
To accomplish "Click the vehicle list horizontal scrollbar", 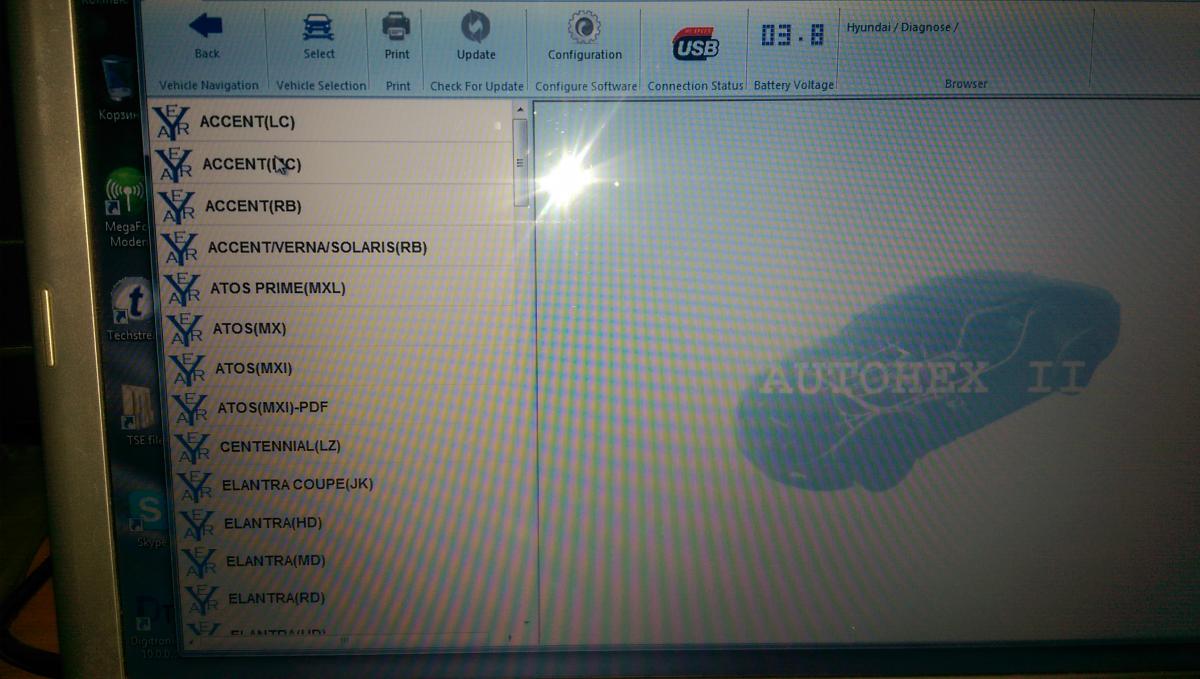I will point(348,641).
